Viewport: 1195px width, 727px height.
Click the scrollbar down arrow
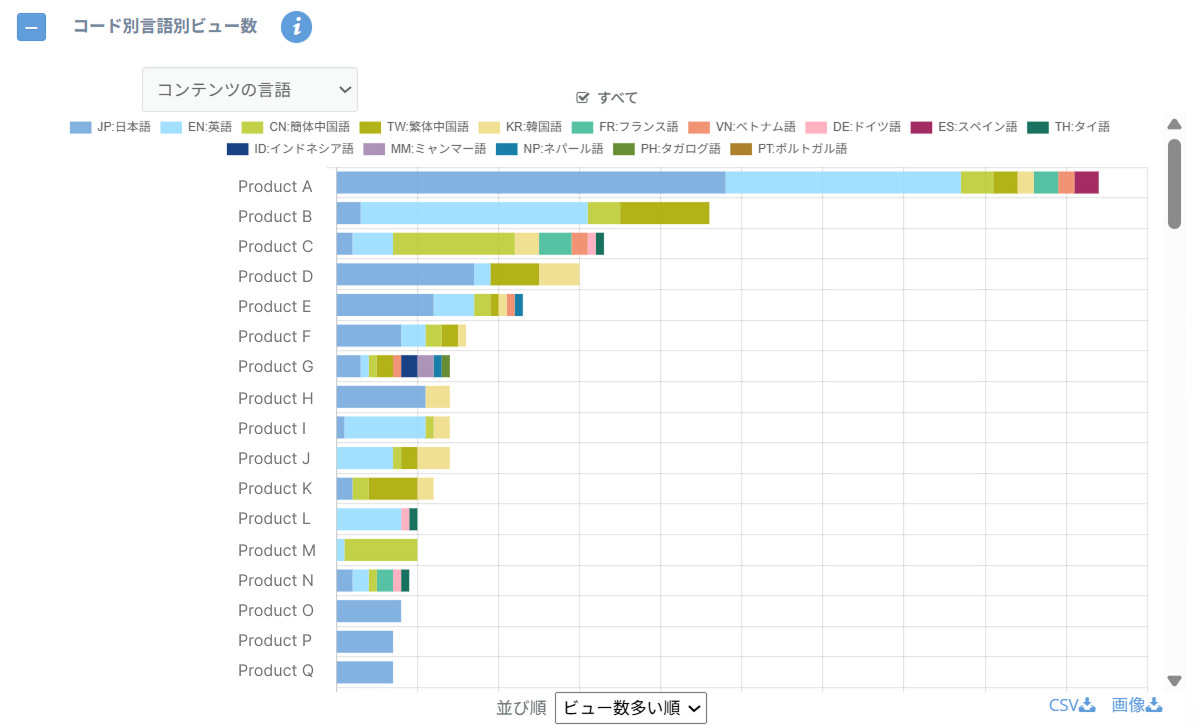[x=1175, y=681]
